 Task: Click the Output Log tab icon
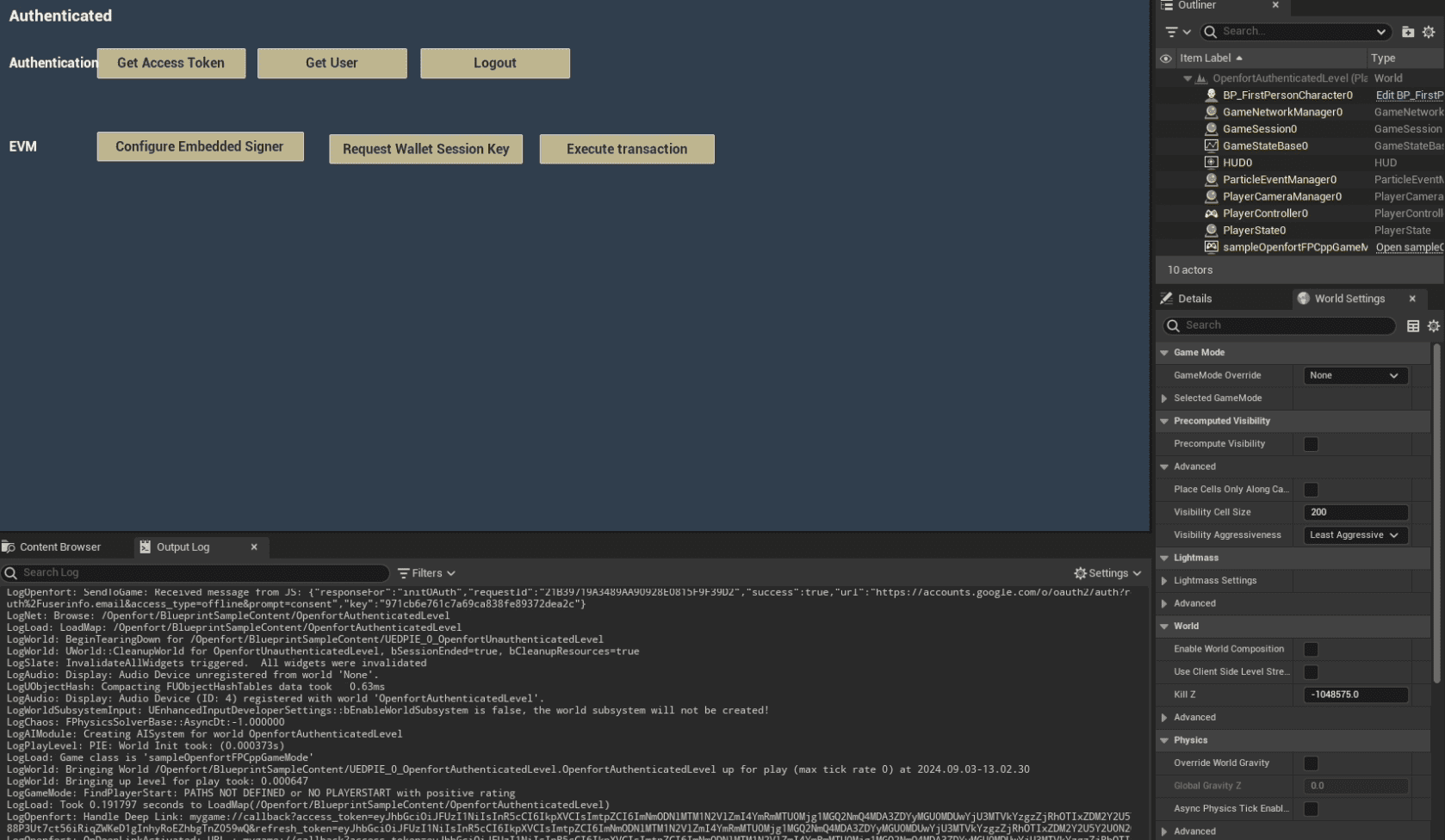tap(146, 547)
